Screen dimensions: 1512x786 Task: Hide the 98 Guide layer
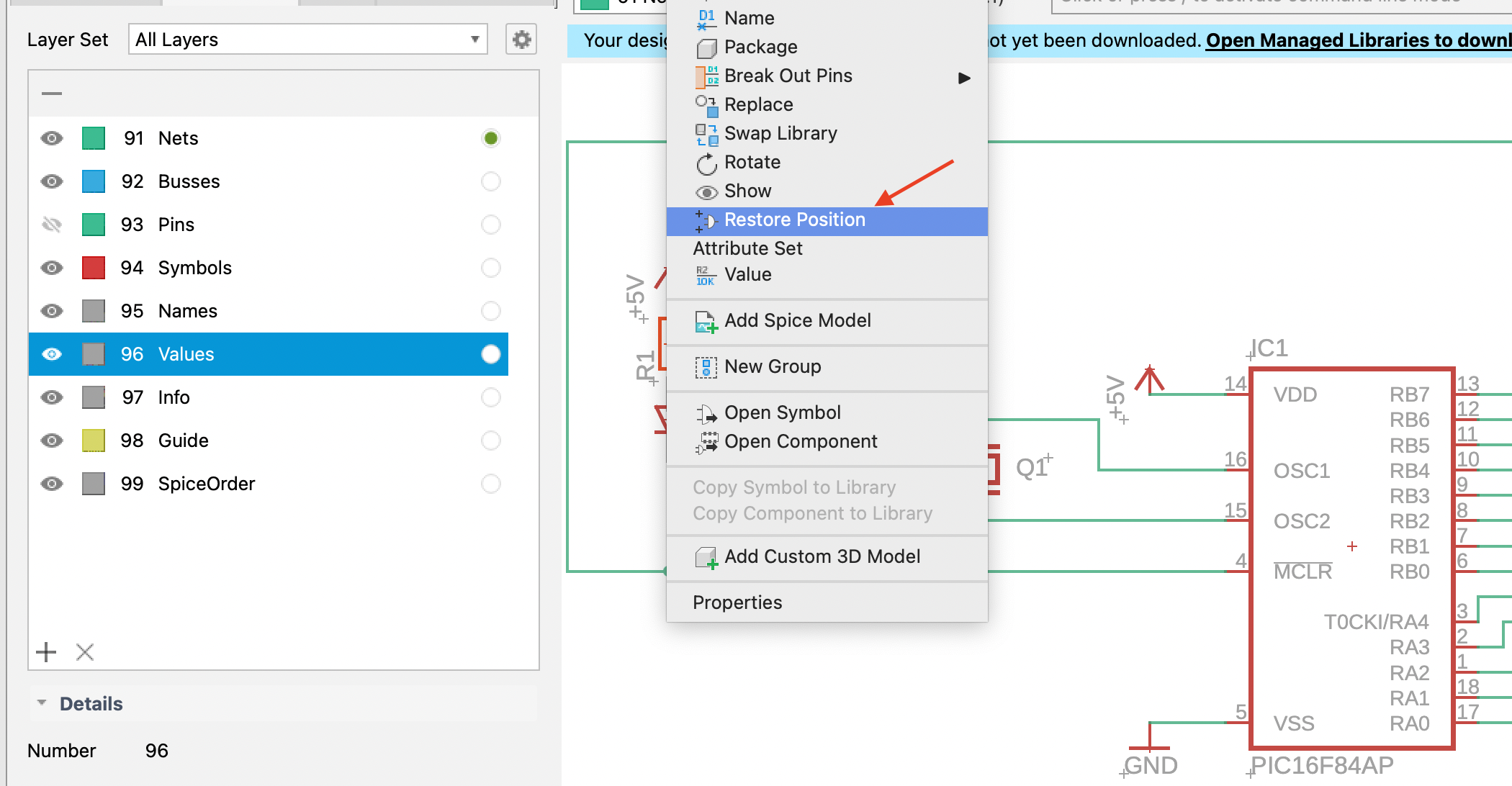tap(52, 441)
